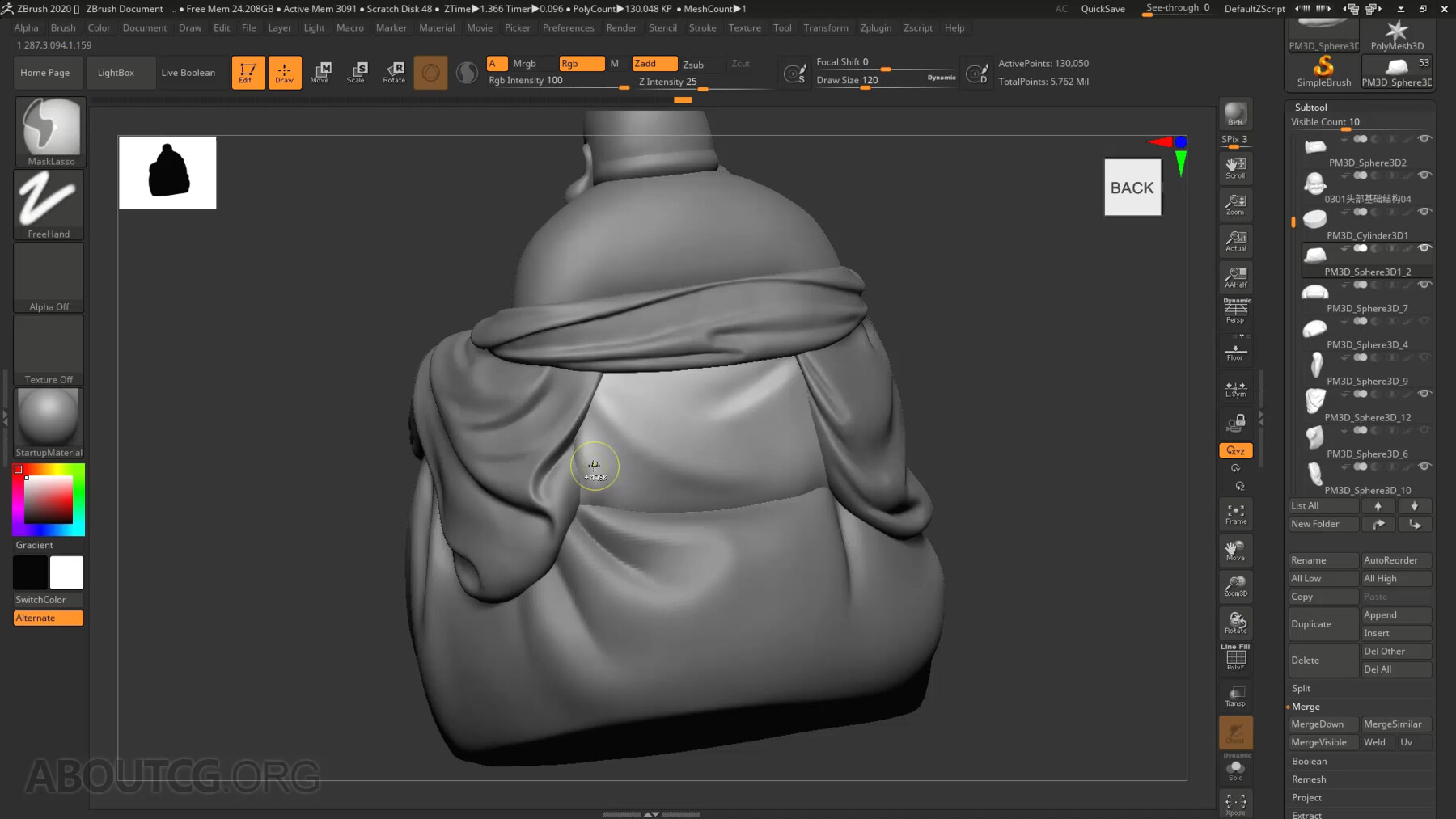Toggle Persp perspective view
Screen dimensions: 1456x819
click(x=1235, y=311)
